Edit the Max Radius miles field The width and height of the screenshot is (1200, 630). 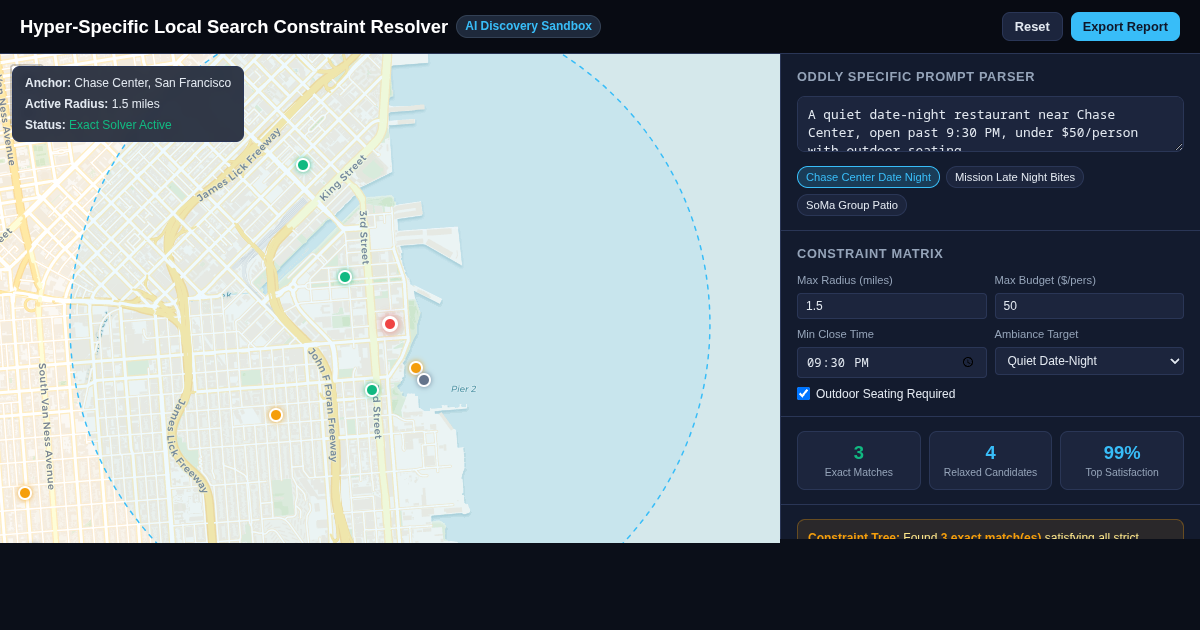[x=891, y=306]
